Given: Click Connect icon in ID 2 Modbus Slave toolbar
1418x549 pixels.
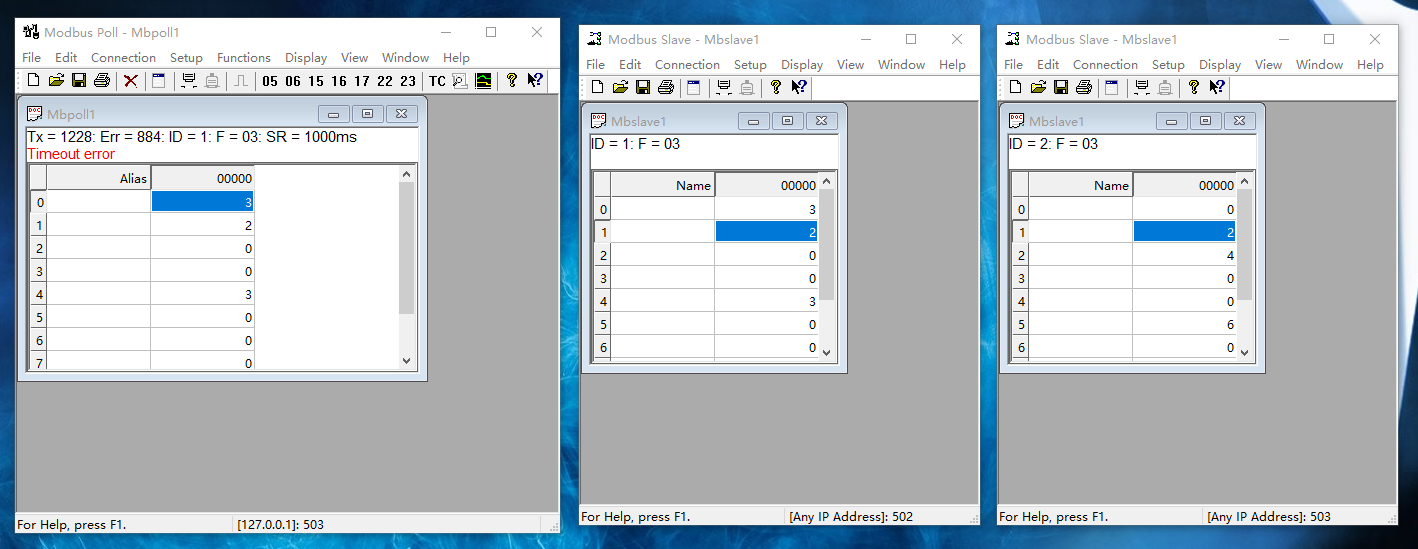Looking at the screenshot, I should 1142,87.
